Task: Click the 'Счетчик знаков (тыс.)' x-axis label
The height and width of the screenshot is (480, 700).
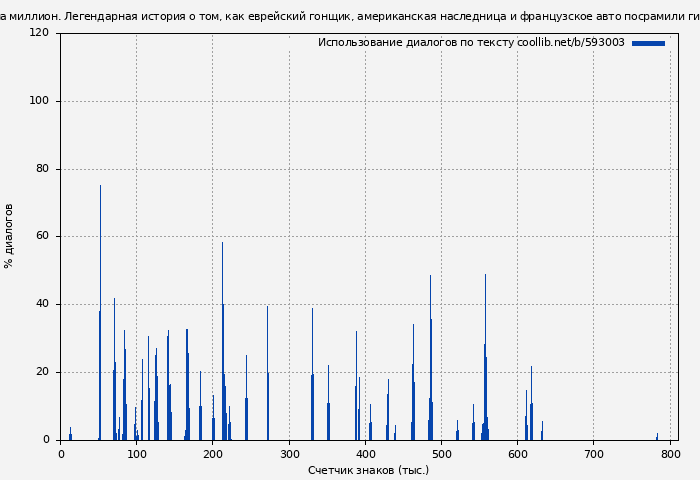Action: [368, 470]
